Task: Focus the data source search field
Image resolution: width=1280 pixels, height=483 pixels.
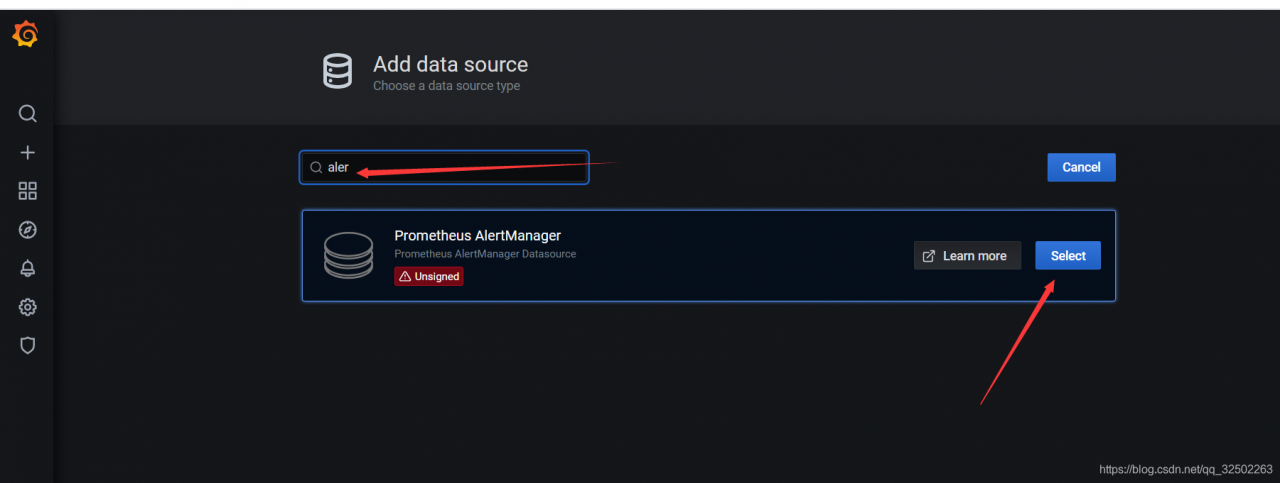Action: click(x=444, y=167)
